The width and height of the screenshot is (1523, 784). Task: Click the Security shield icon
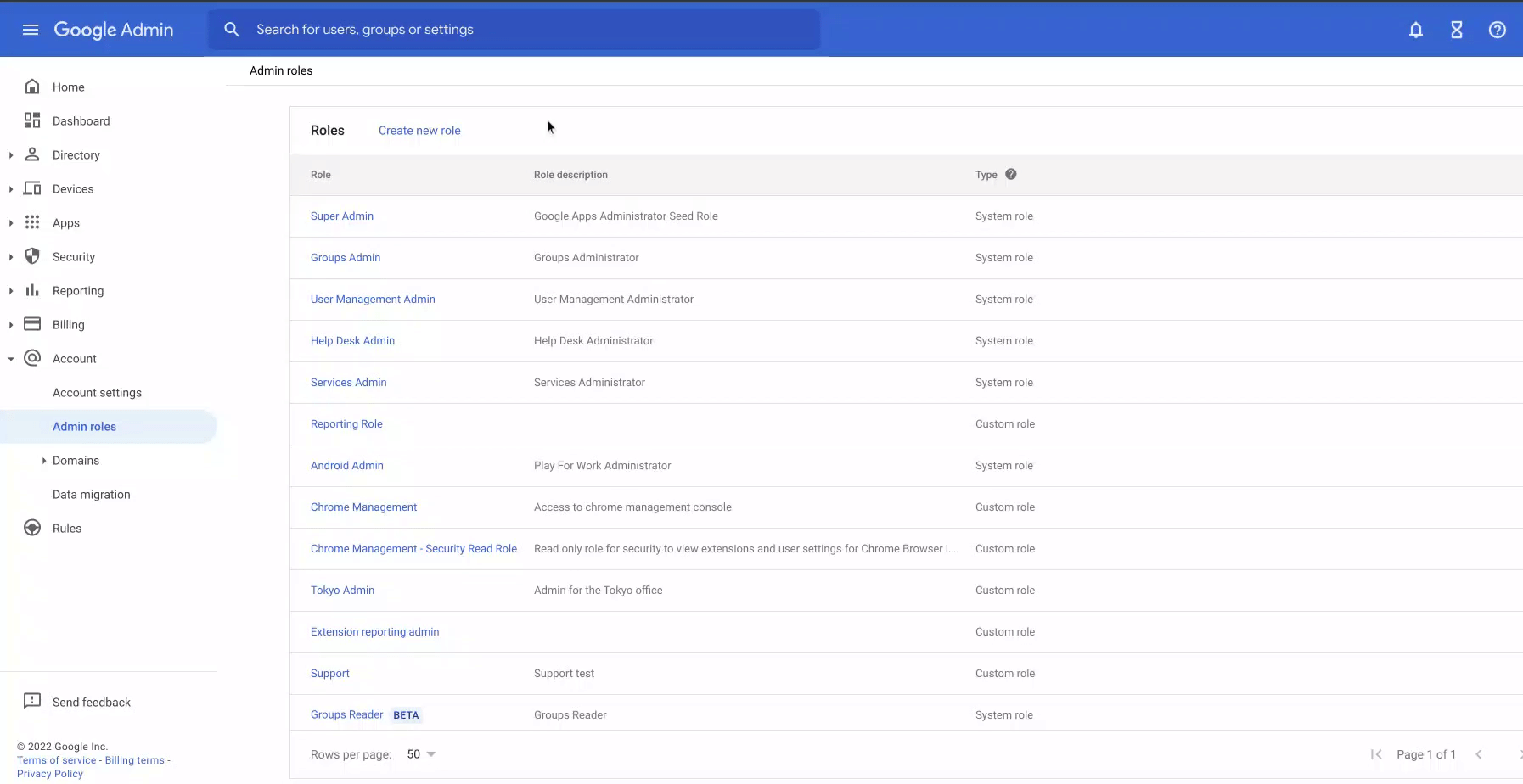pyautogui.click(x=32, y=256)
